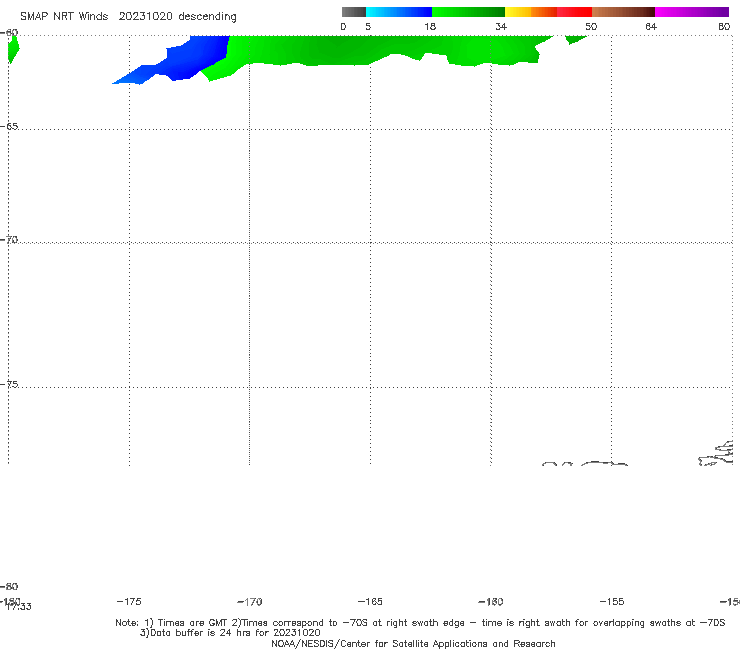Click the brown segment of the color bar
This screenshot has height=650, width=740.
[x=623, y=12]
